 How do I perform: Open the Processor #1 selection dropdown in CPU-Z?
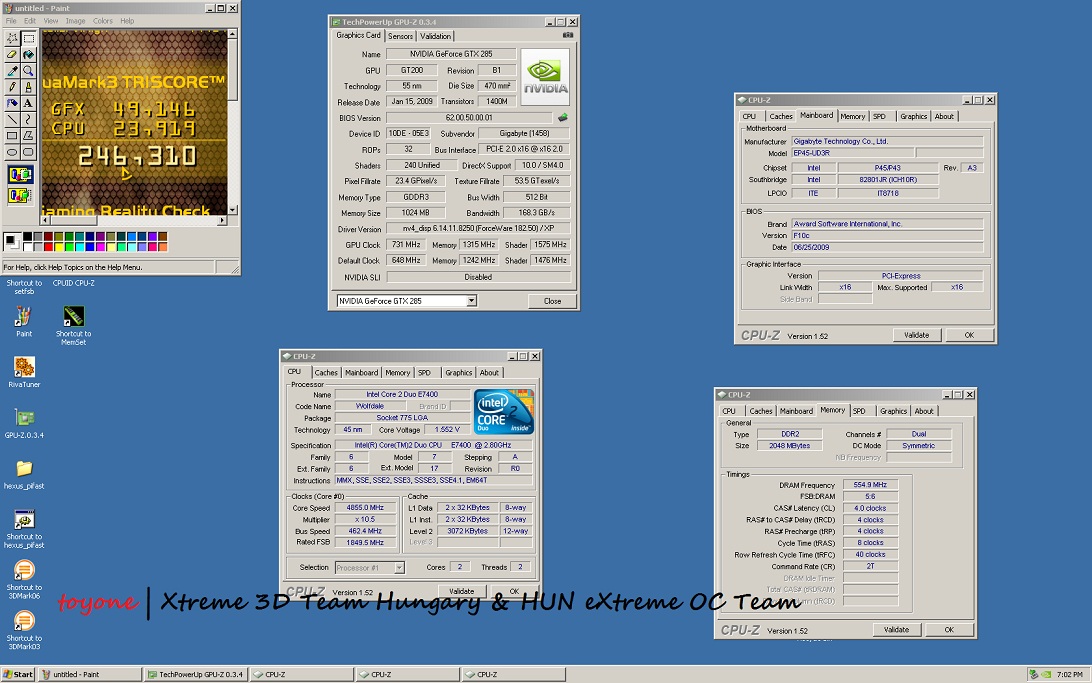click(399, 567)
